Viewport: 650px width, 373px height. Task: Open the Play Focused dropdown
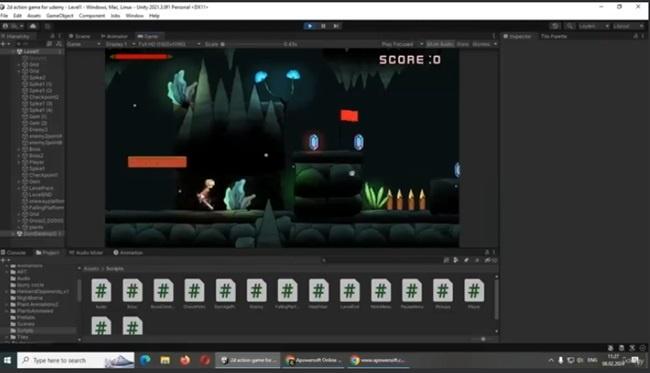(402, 44)
